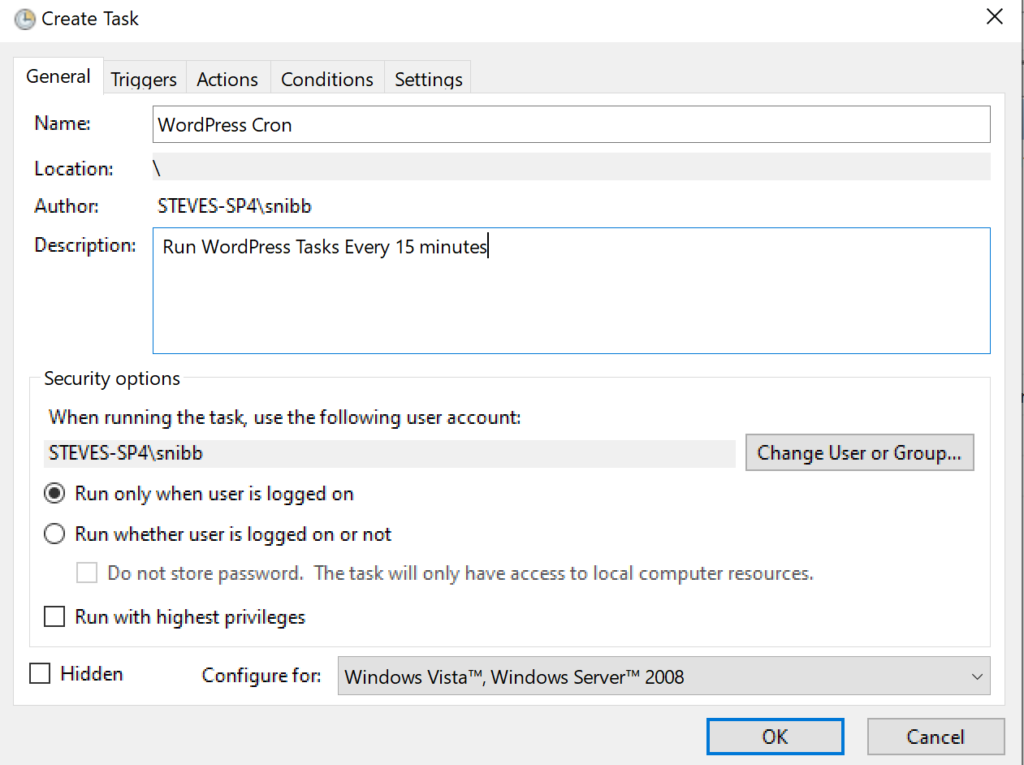
Task: Click the STEVES-SP4\snibb user account field
Action: coord(390,453)
